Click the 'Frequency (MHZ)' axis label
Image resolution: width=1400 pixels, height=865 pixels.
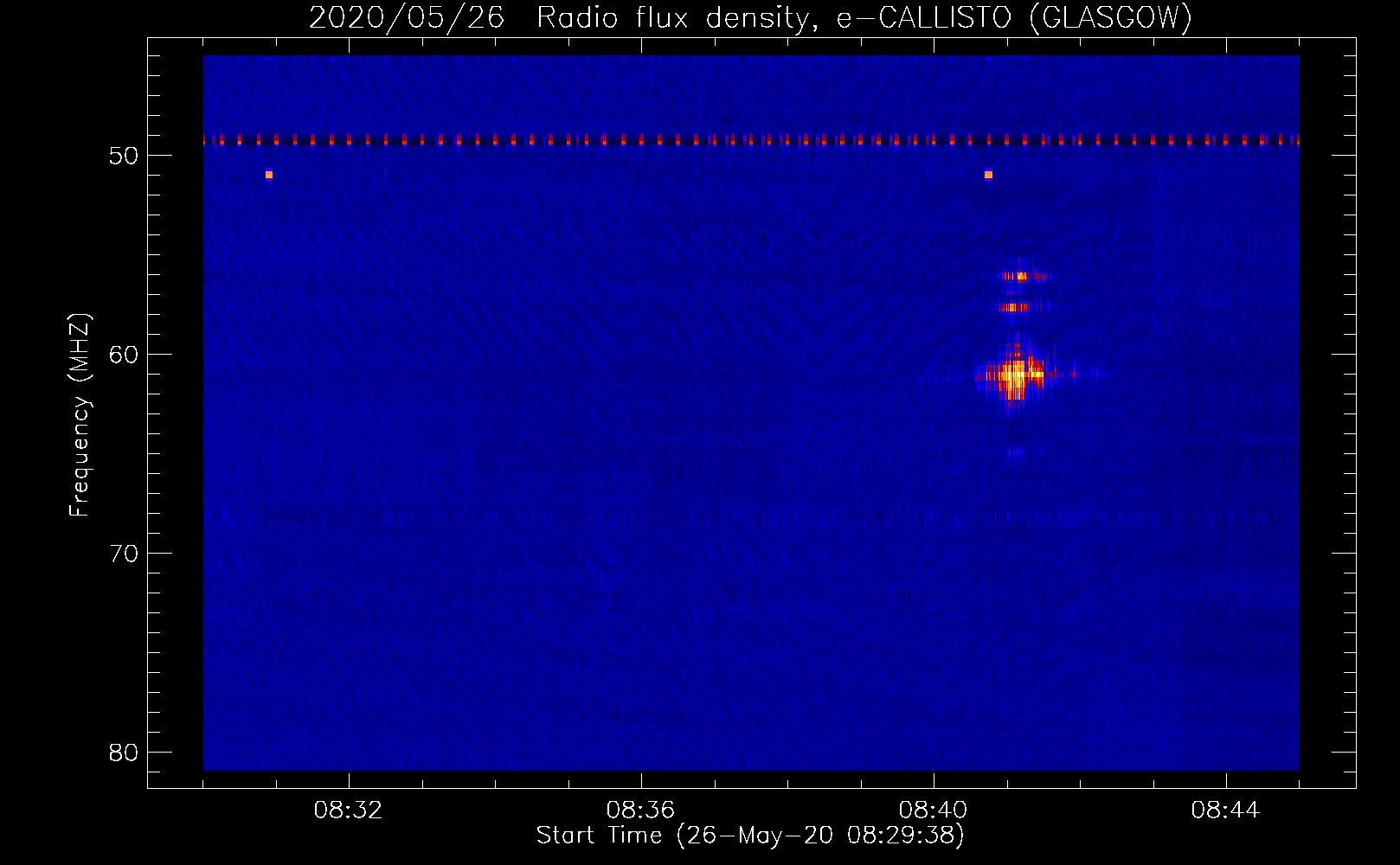80,415
